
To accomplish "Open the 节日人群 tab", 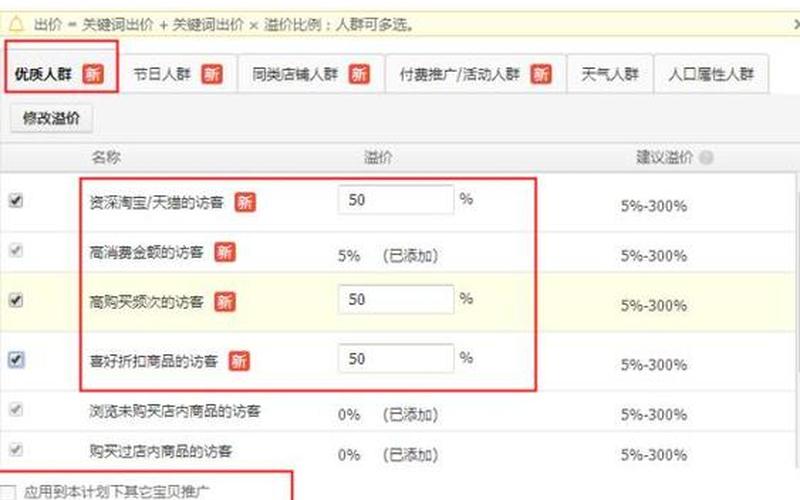I will [179, 74].
